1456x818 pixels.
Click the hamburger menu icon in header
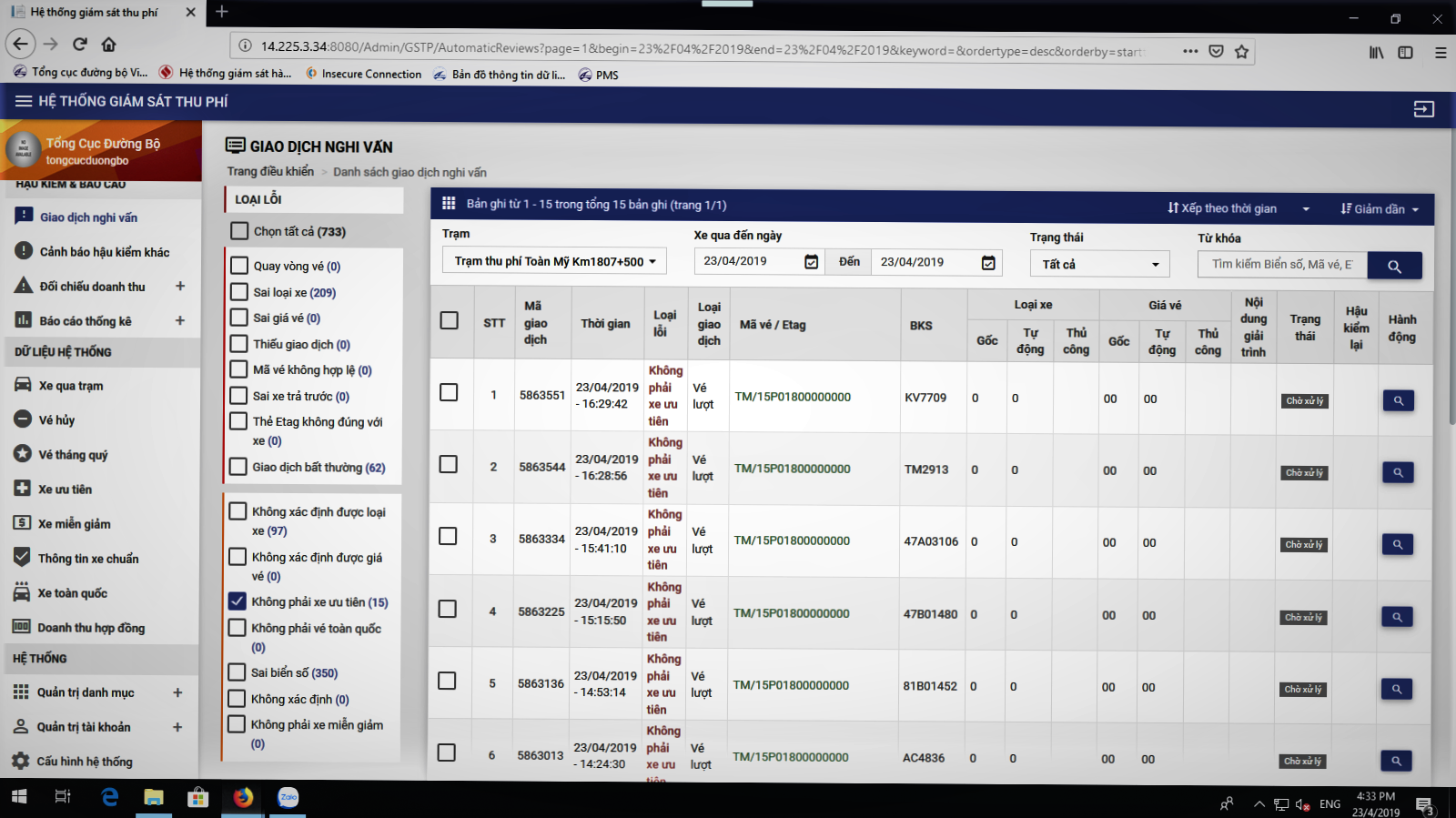(24, 101)
